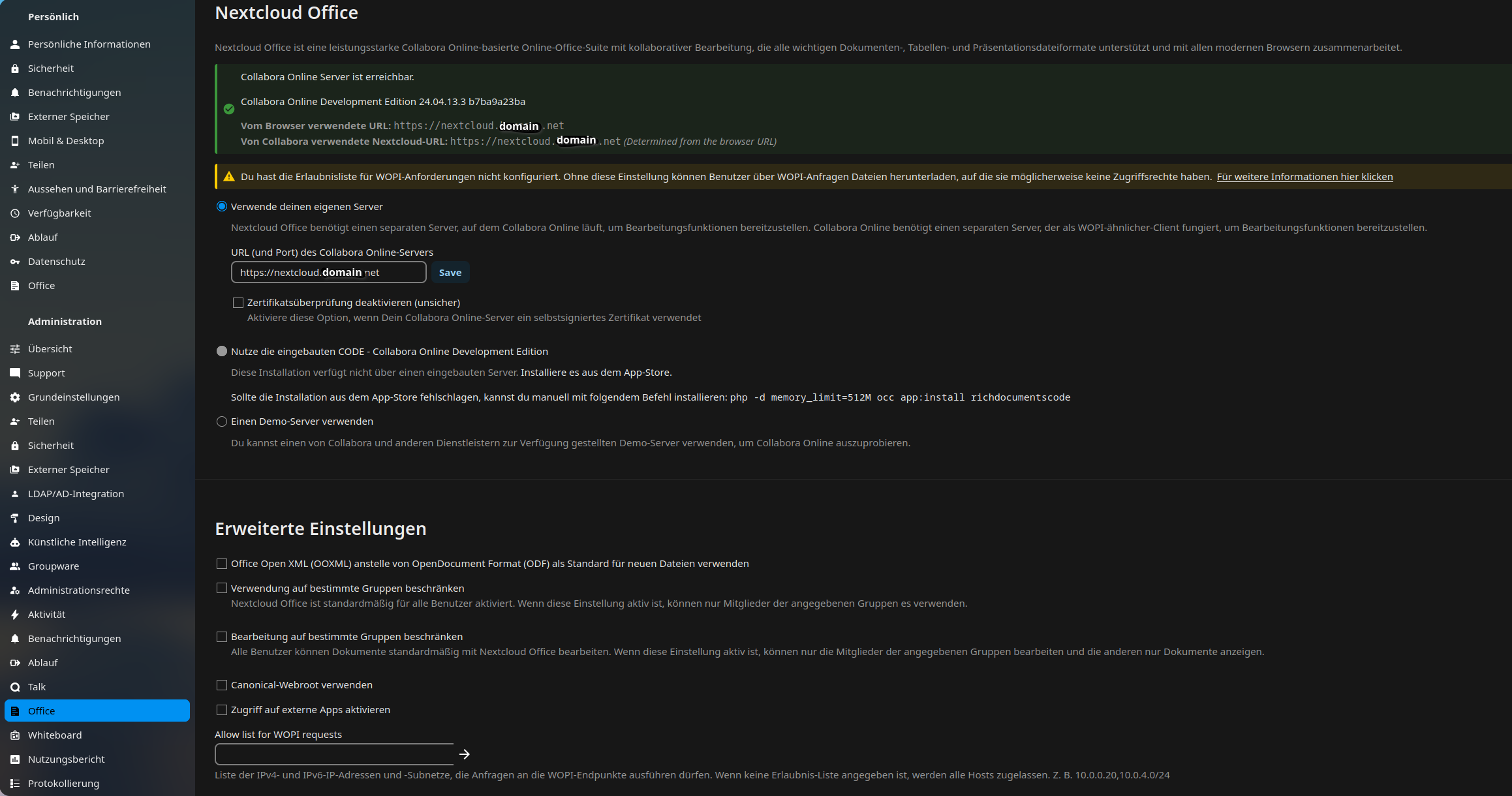Image resolution: width=1512 pixels, height=796 pixels.
Task: Click the Nutzungsbericht chart icon
Action: click(x=15, y=759)
